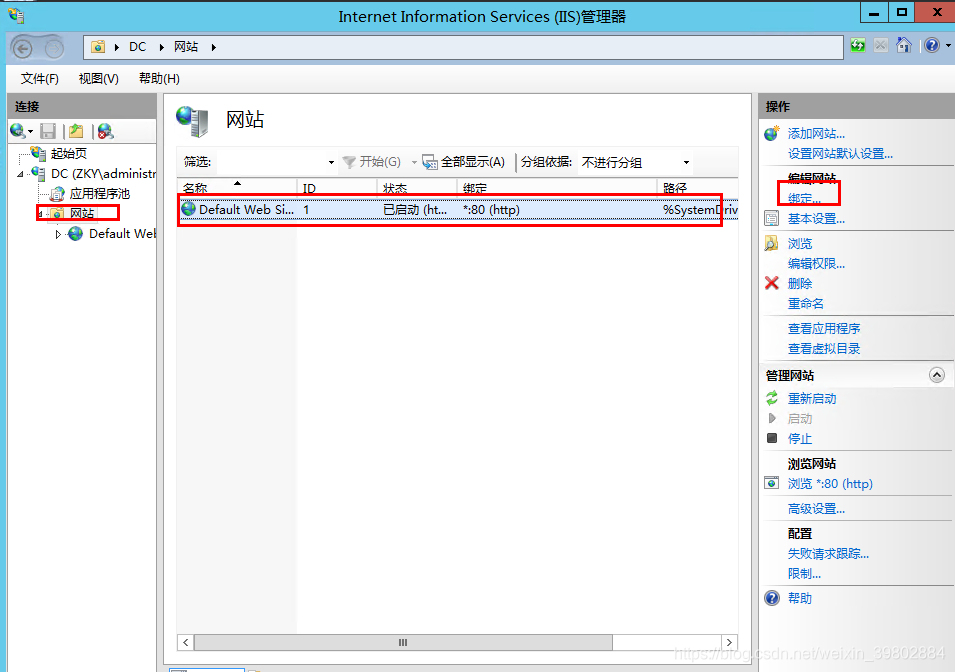The height and width of the screenshot is (672, 955).
Task: Click the save disk icon in the 连接 toolbar
Action: click(48, 130)
